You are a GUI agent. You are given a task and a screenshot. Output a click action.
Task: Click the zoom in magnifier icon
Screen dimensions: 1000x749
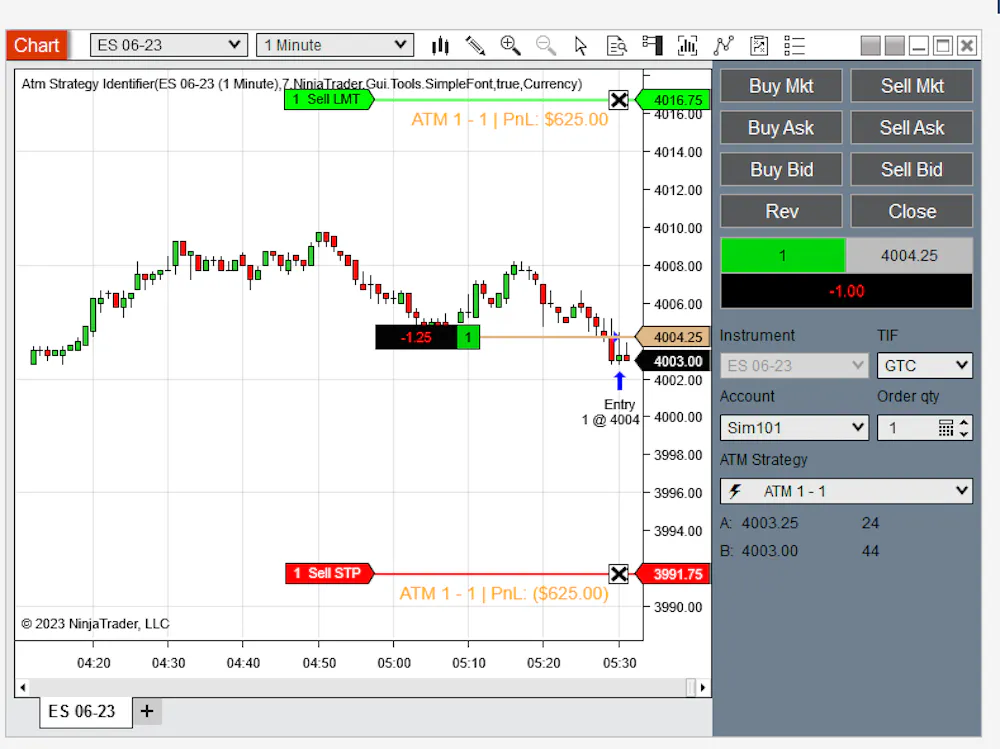[510, 45]
